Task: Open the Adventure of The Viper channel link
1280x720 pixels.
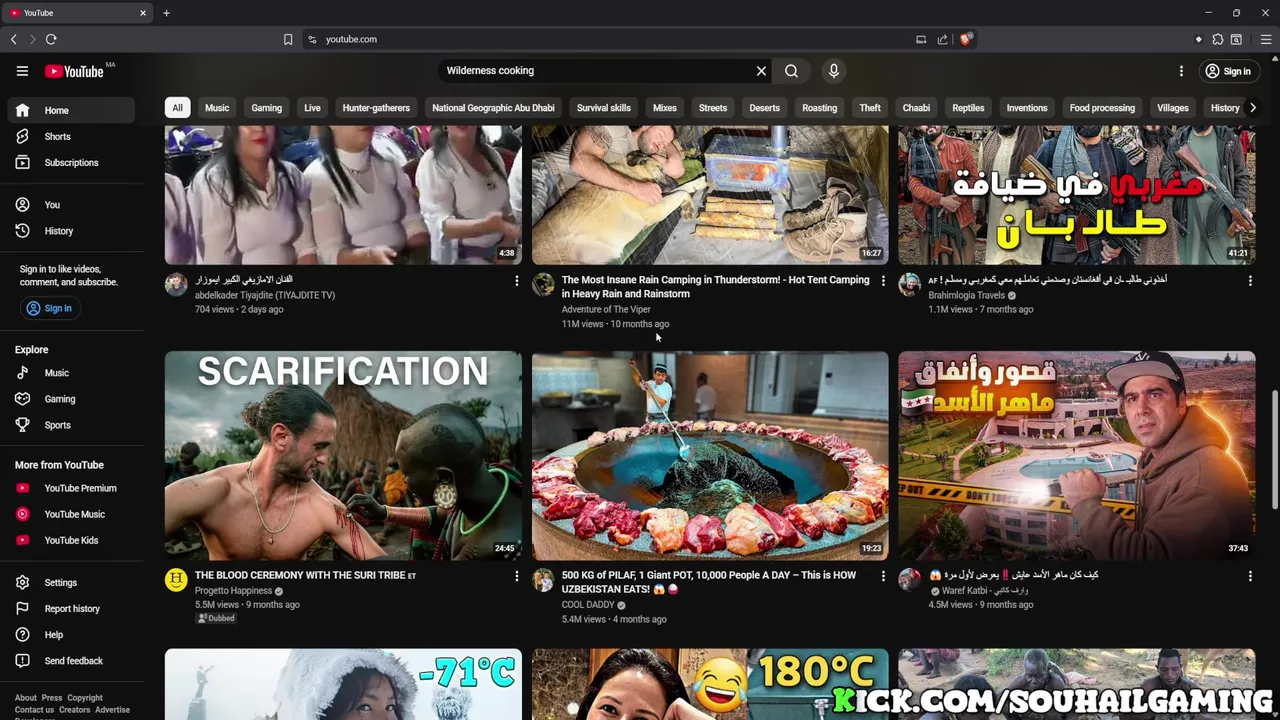Action: [x=606, y=309]
